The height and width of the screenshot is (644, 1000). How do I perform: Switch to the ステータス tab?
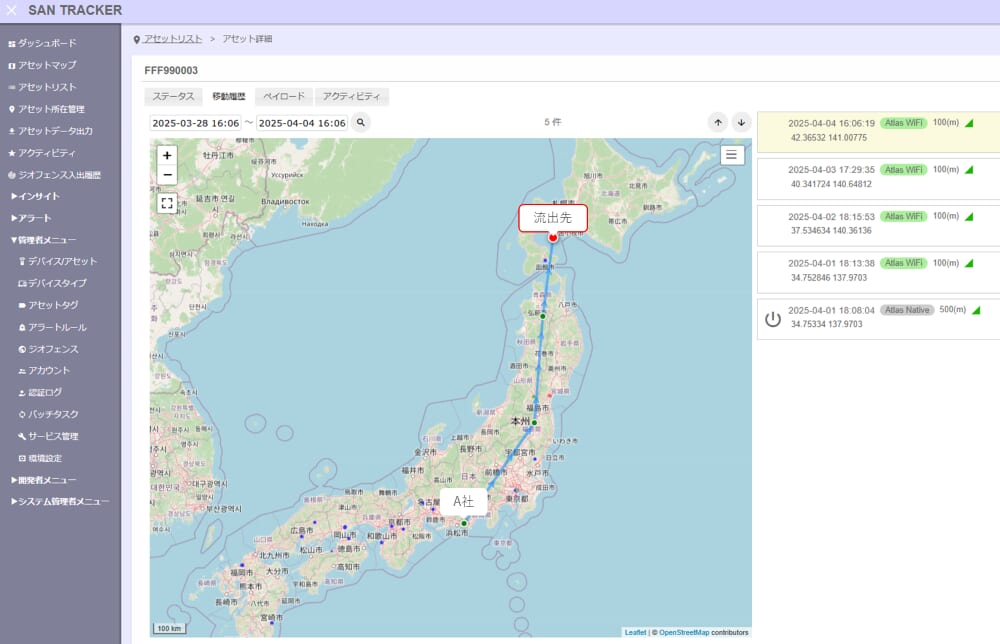(x=173, y=97)
